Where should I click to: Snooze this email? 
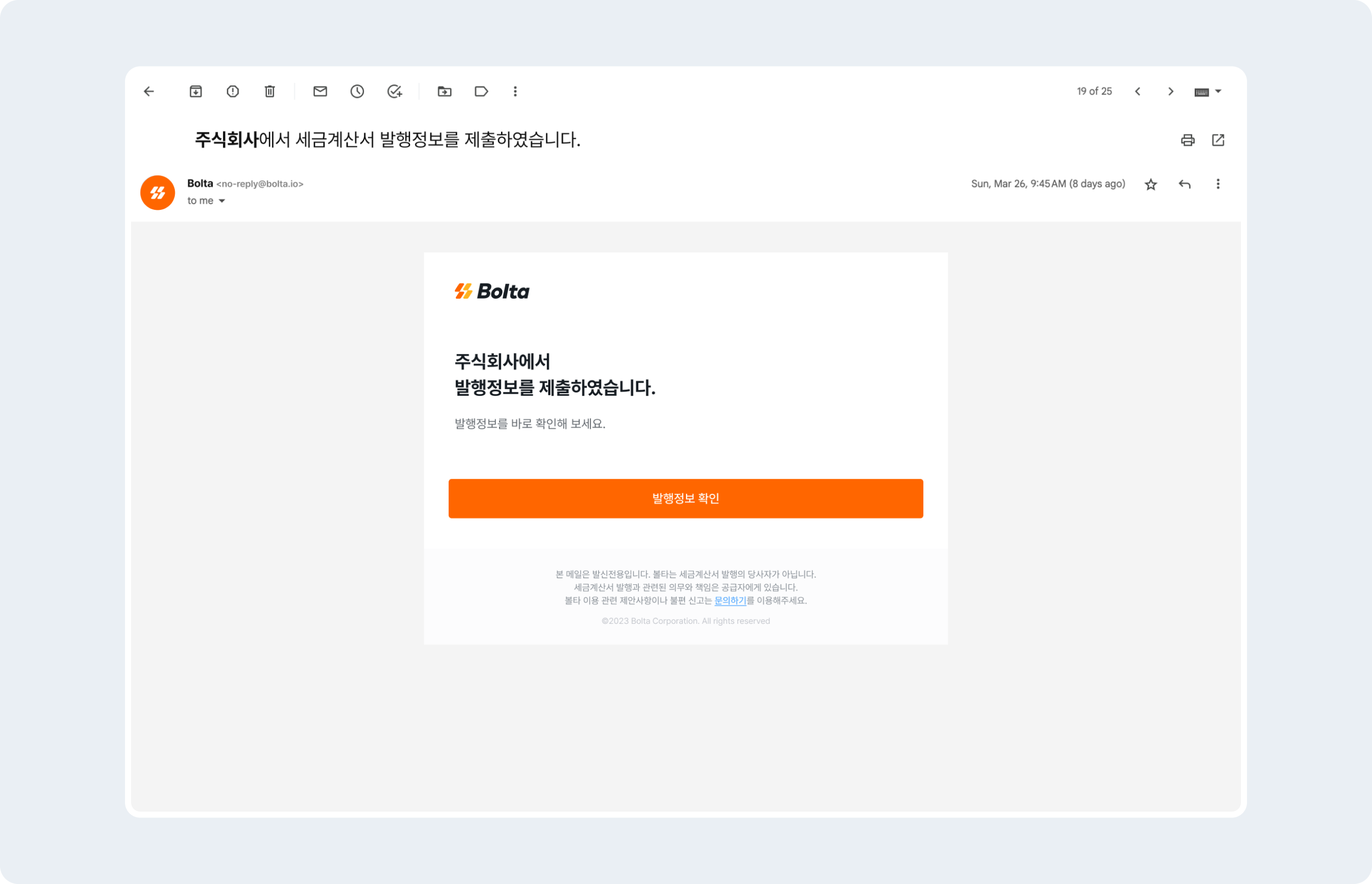(x=357, y=91)
